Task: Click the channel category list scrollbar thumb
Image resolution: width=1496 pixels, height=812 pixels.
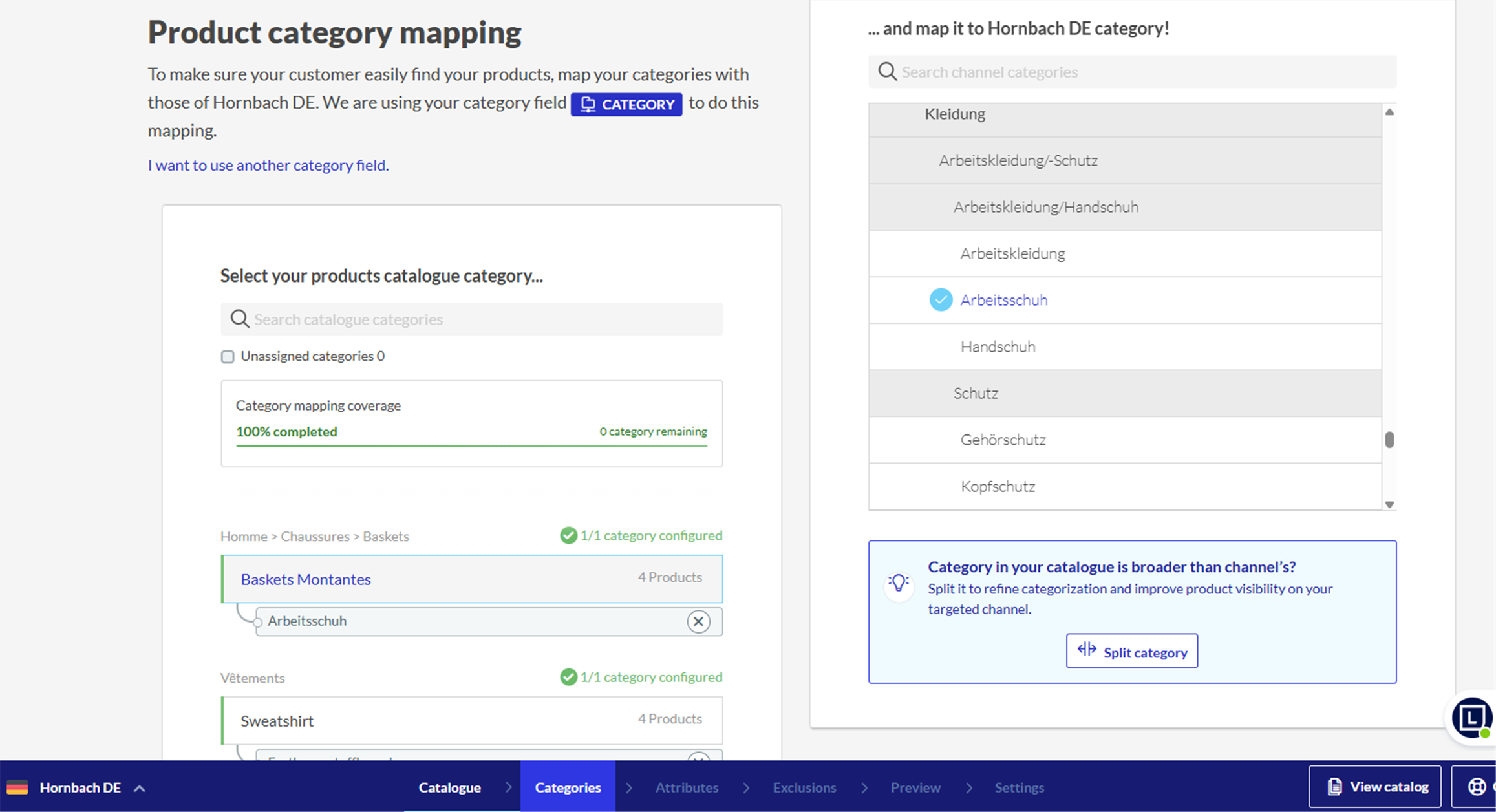Action: coord(1389,440)
